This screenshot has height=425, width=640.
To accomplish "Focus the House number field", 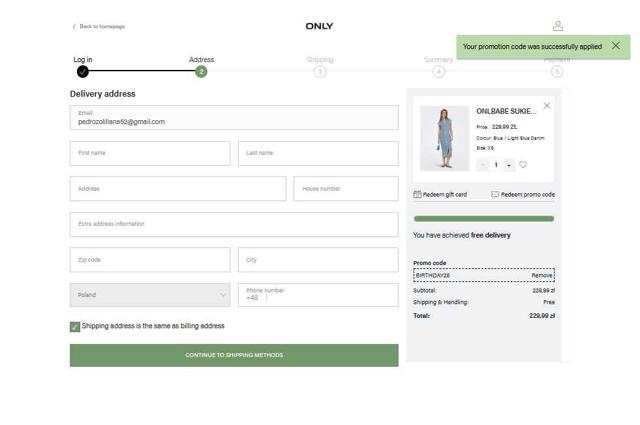I will point(346,189).
